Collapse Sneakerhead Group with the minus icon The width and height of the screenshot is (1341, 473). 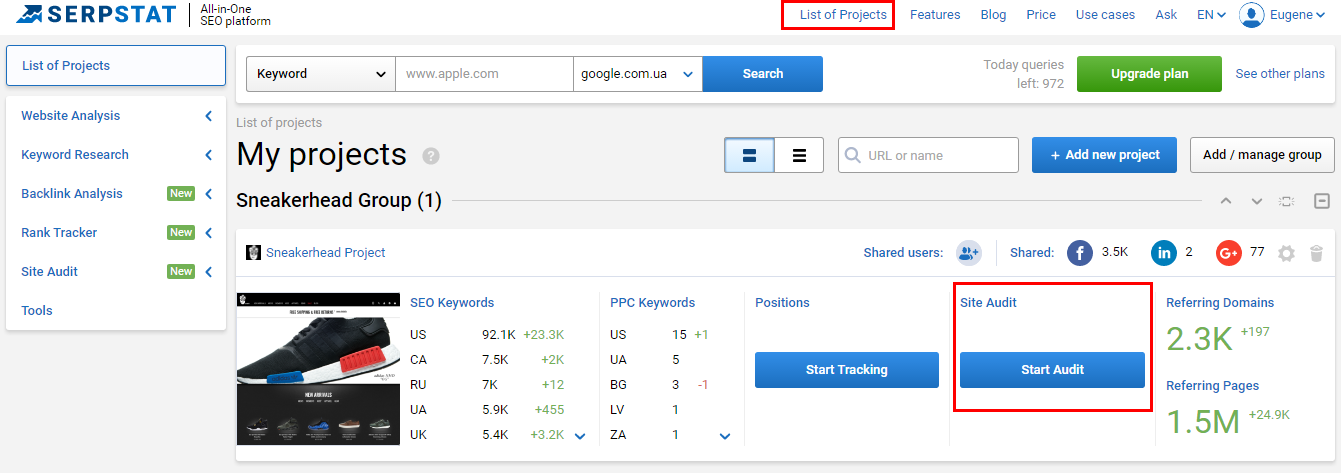[1322, 201]
